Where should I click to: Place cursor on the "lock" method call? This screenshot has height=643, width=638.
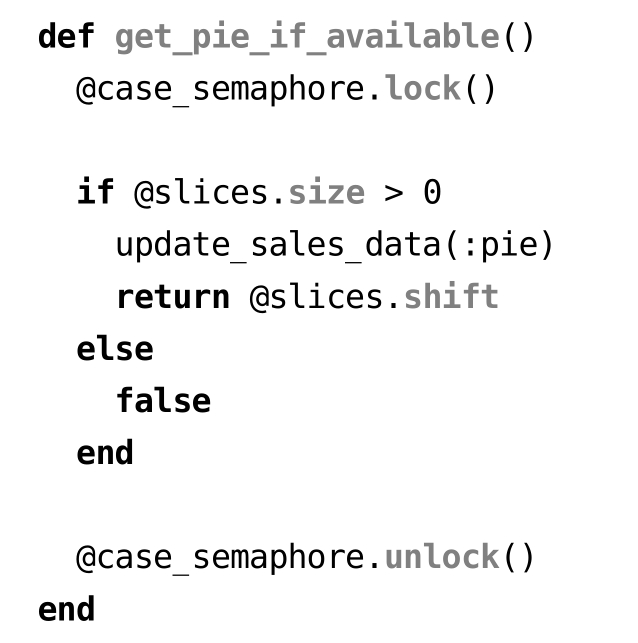[422, 90]
